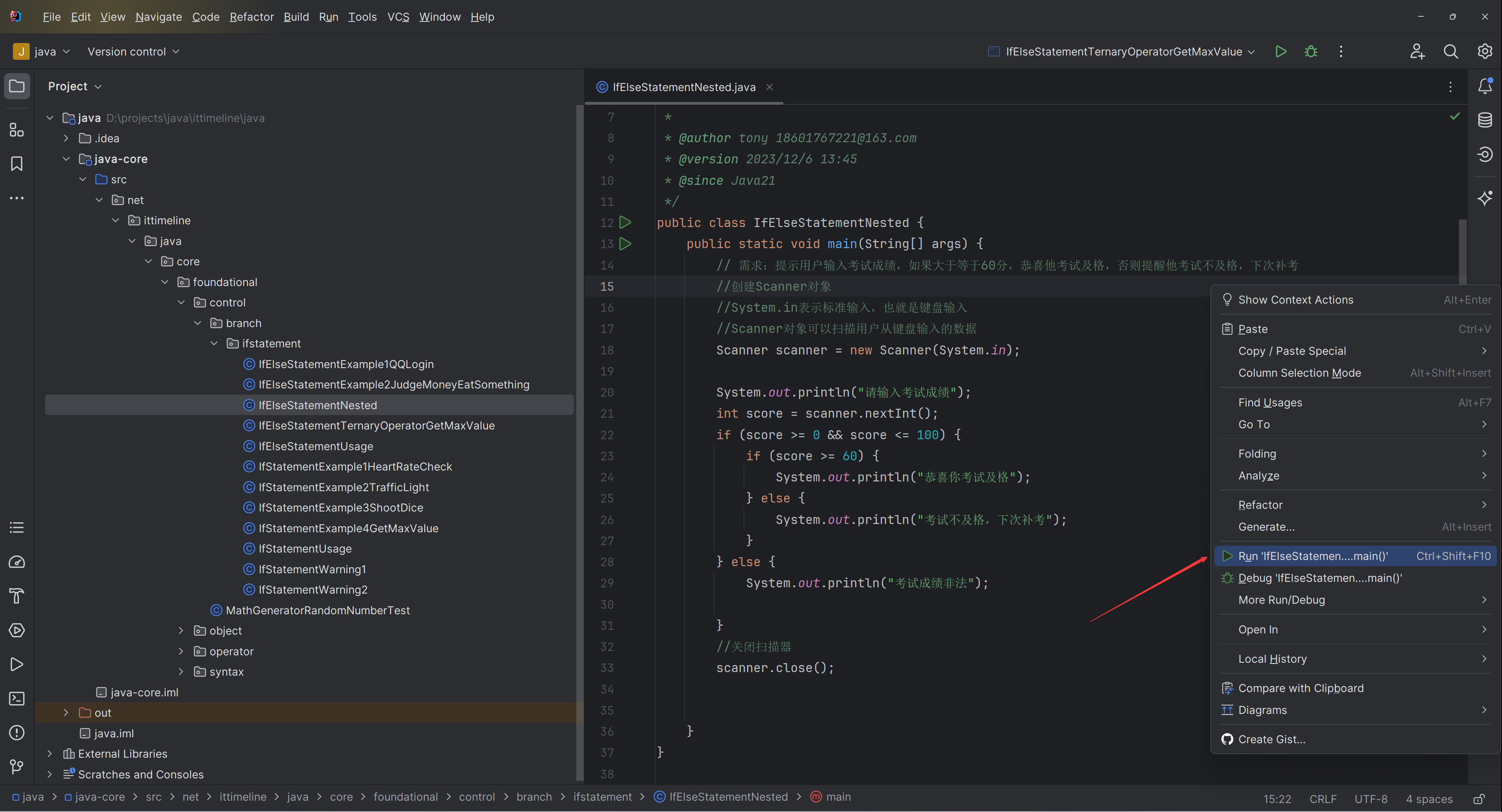The width and height of the screenshot is (1502, 812).
Task: Expand the operator package
Action: (x=181, y=651)
